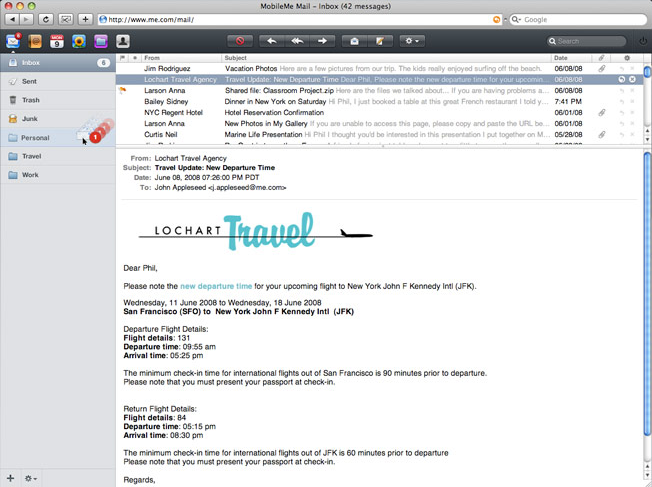
Task: Click the message body vertical scrollbar
Action: pyautogui.click(x=647, y=294)
